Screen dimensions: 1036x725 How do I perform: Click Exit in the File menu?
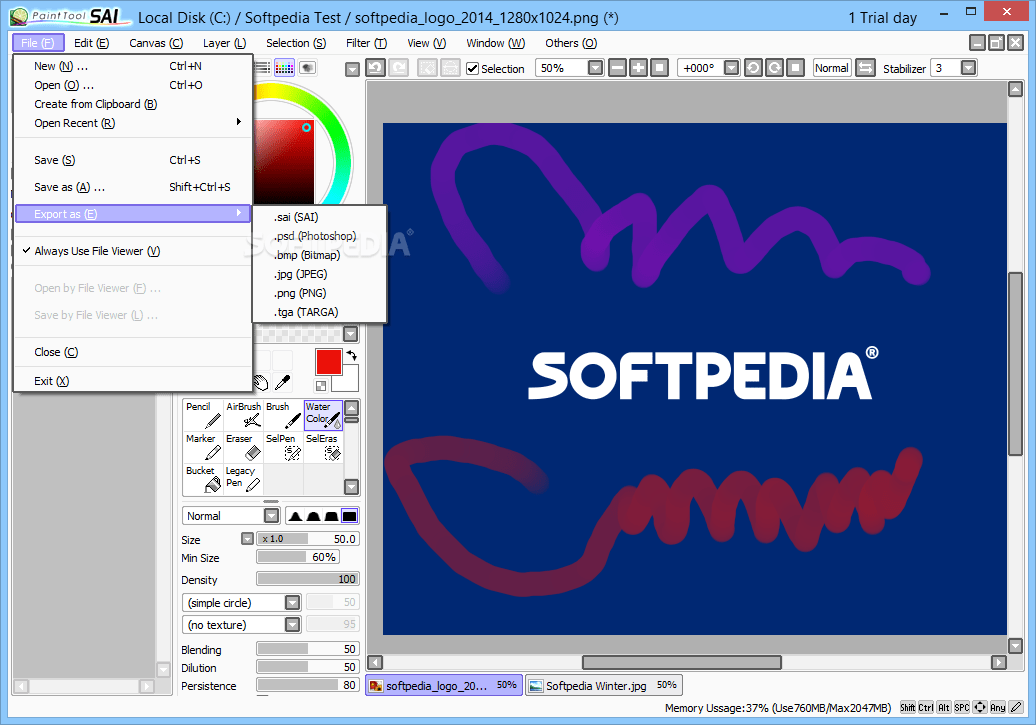(x=132, y=381)
